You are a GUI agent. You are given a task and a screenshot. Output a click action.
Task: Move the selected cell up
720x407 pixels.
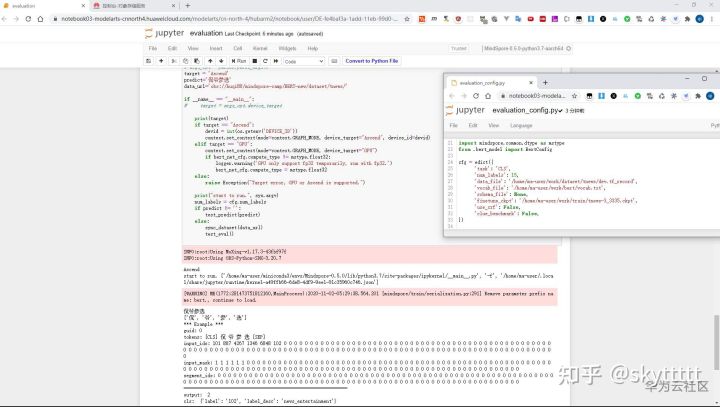(210, 61)
